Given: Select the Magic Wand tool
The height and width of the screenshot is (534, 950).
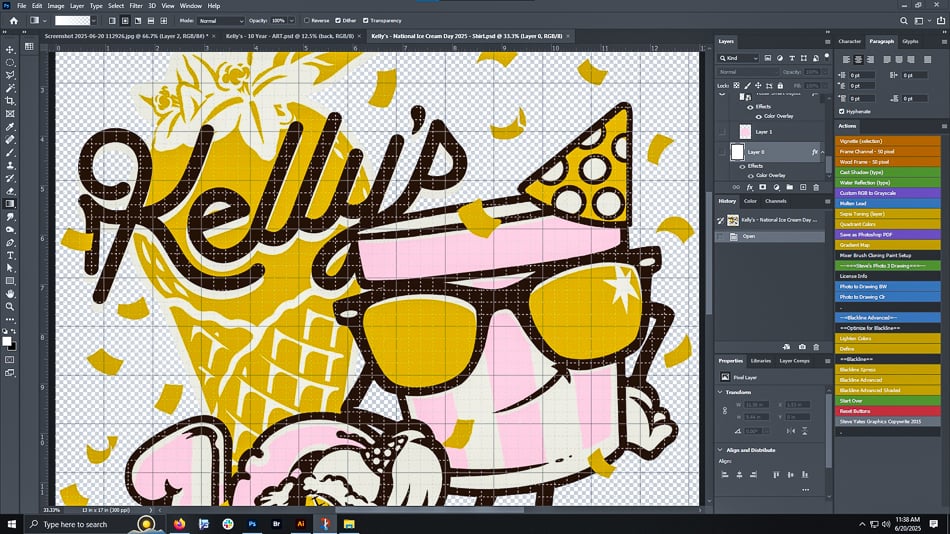Looking at the screenshot, I should [x=10, y=88].
